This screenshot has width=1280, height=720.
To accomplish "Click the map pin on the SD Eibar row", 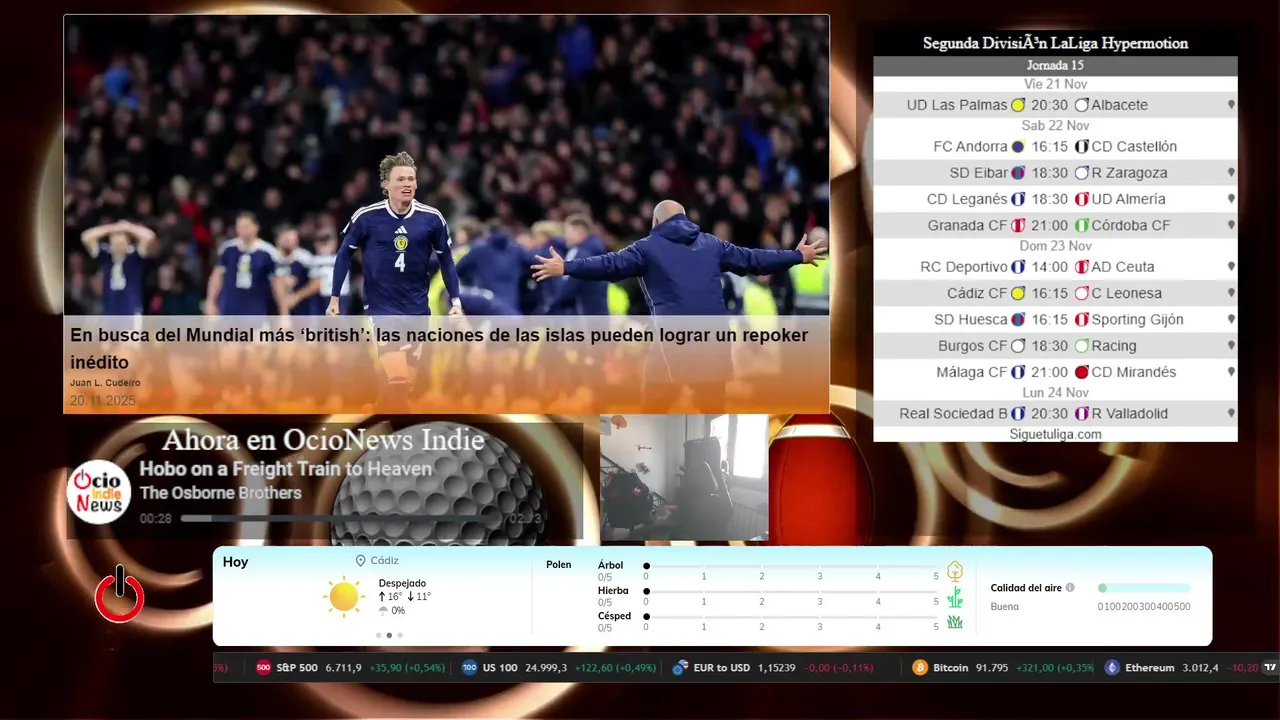I will click(x=1231, y=173).
